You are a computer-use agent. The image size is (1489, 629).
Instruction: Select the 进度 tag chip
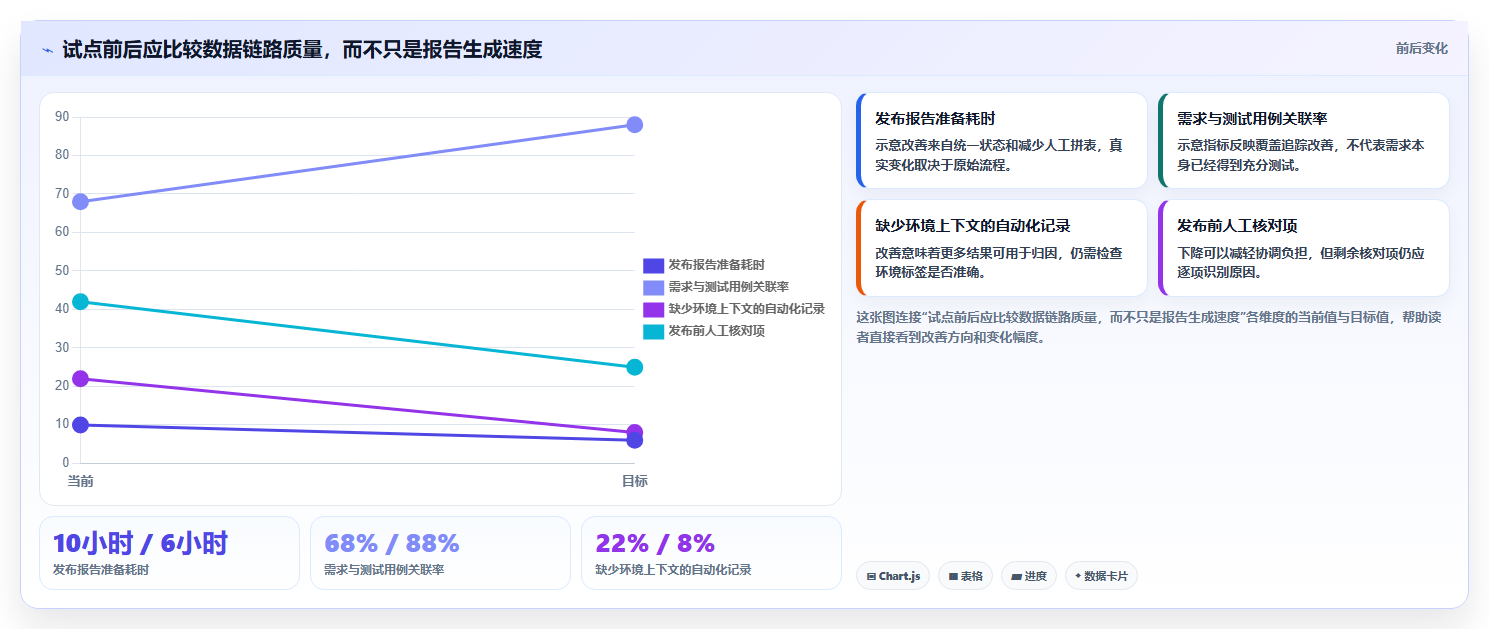1029,576
